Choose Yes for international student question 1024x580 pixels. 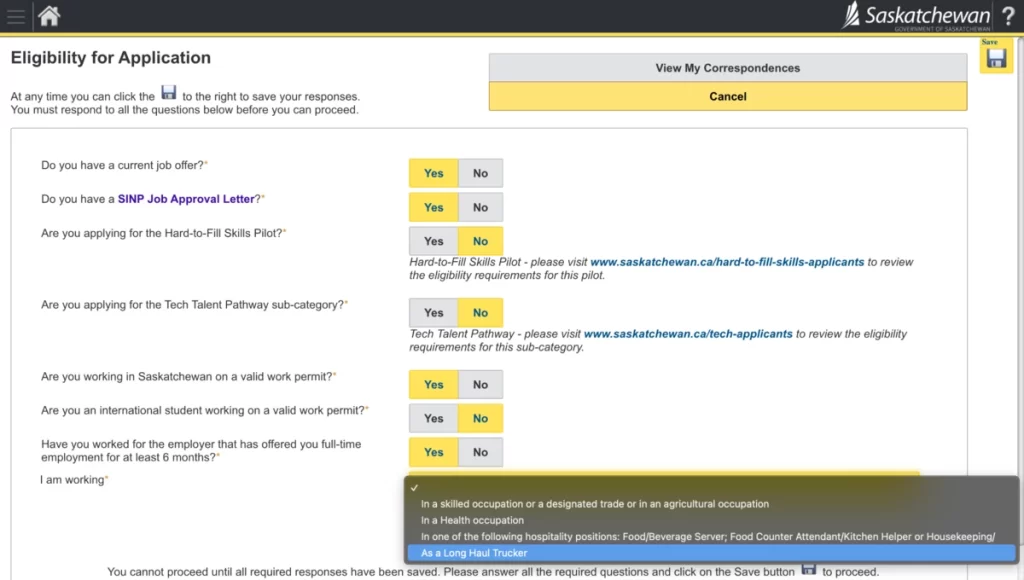click(433, 418)
